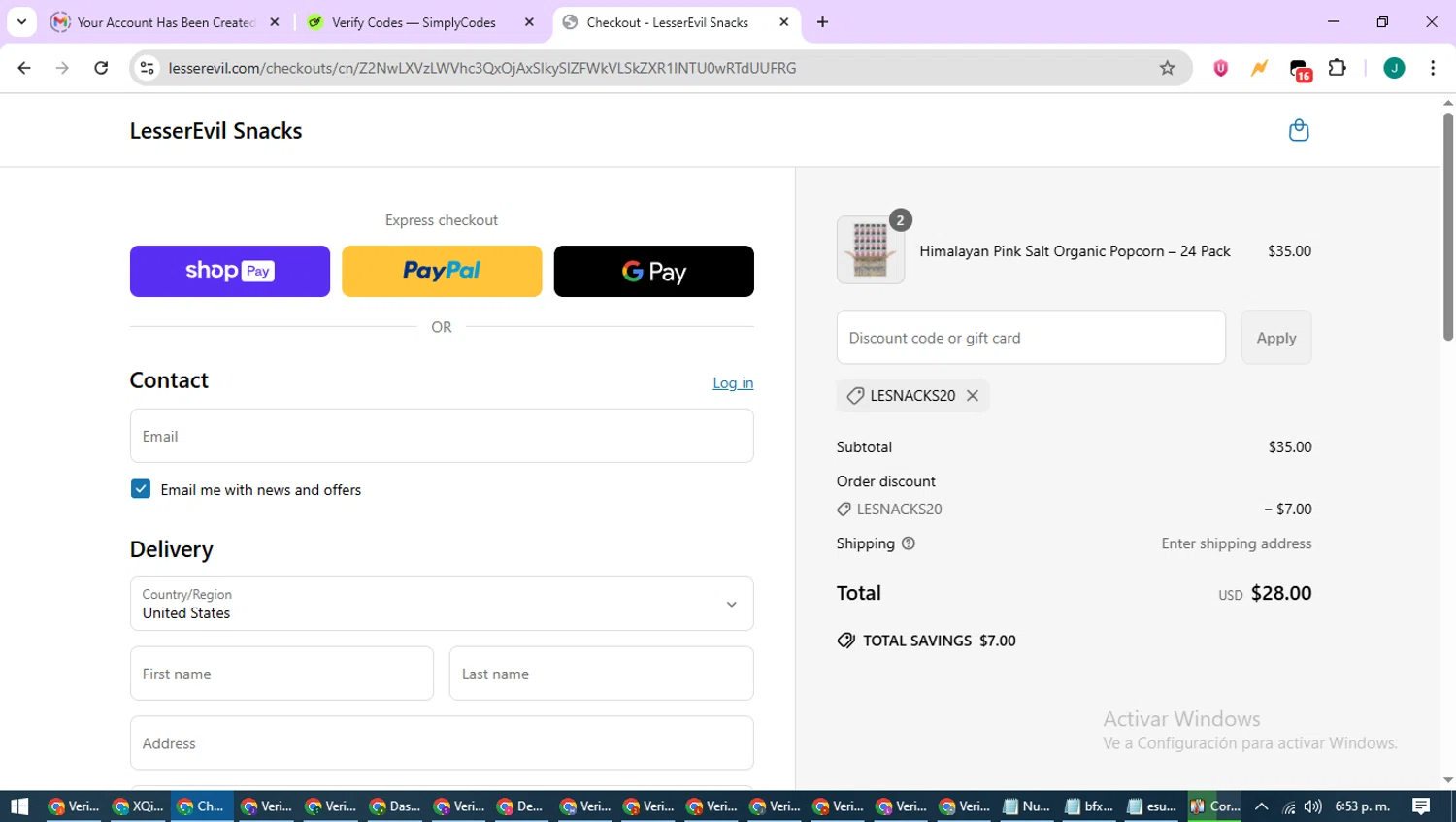
Task: Pay with Google Pay express checkout
Action: click(654, 271)
